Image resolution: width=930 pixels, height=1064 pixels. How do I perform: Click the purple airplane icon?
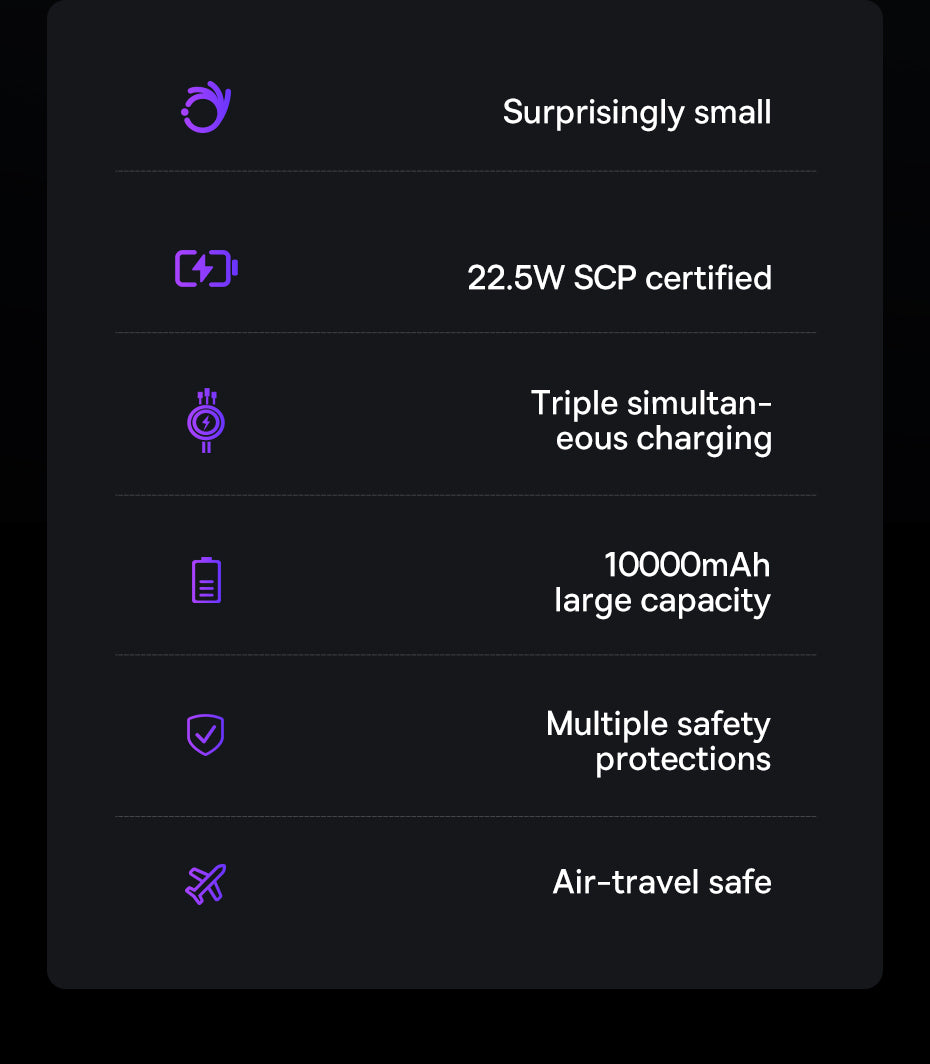click(206, 884)
